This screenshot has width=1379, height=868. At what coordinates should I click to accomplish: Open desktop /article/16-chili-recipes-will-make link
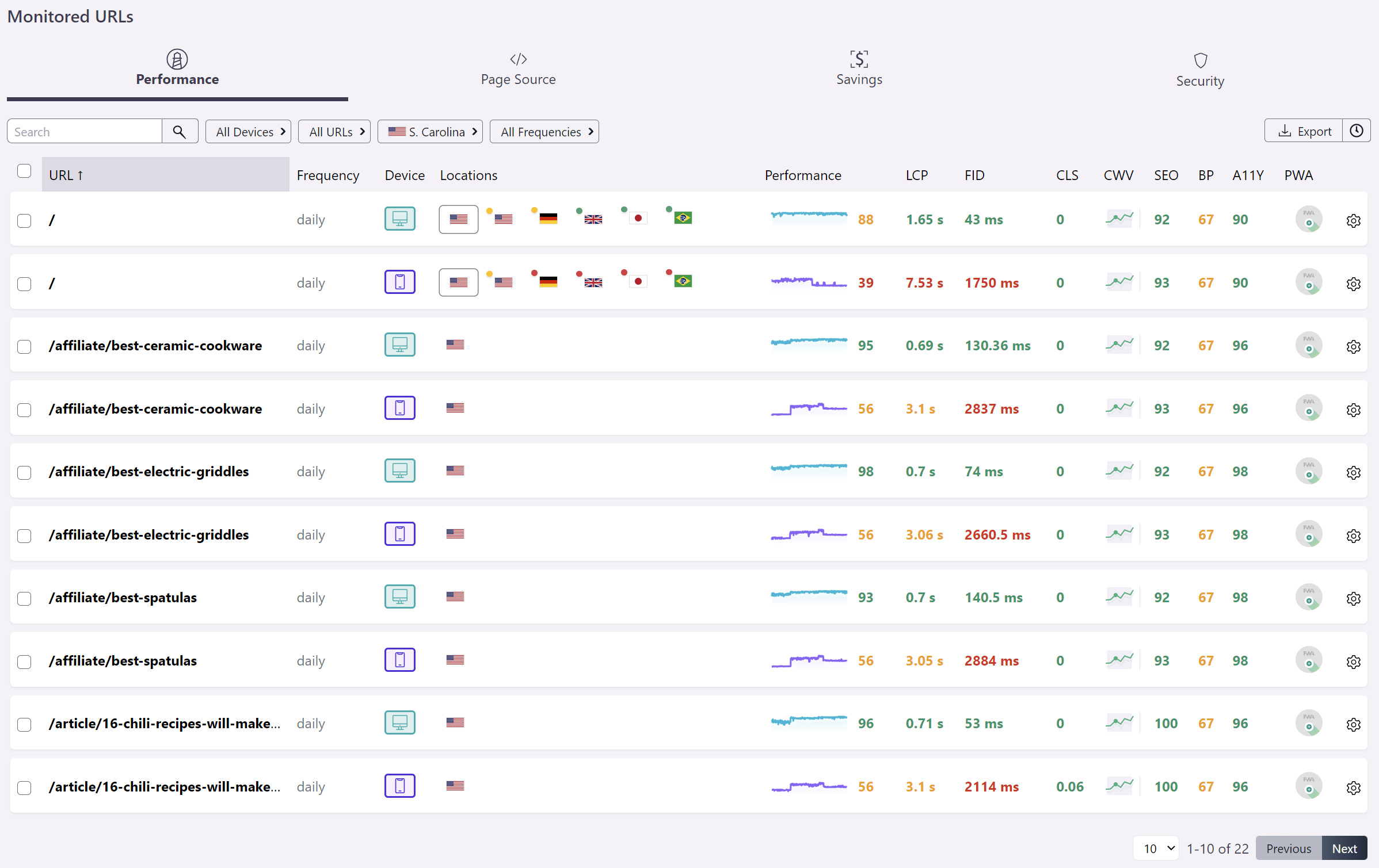point(165,724)
